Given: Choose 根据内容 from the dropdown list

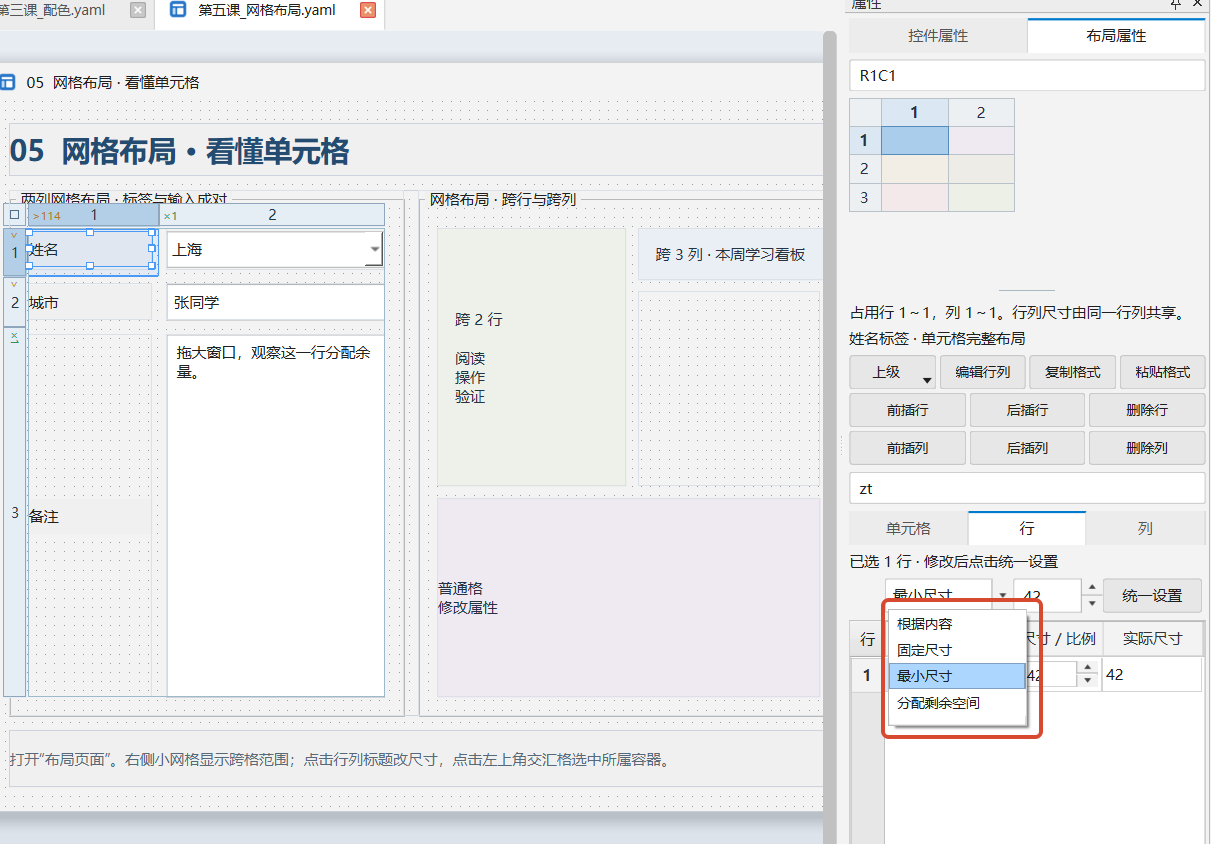Looking at the screenshot, I should click(x=957, y=624).
